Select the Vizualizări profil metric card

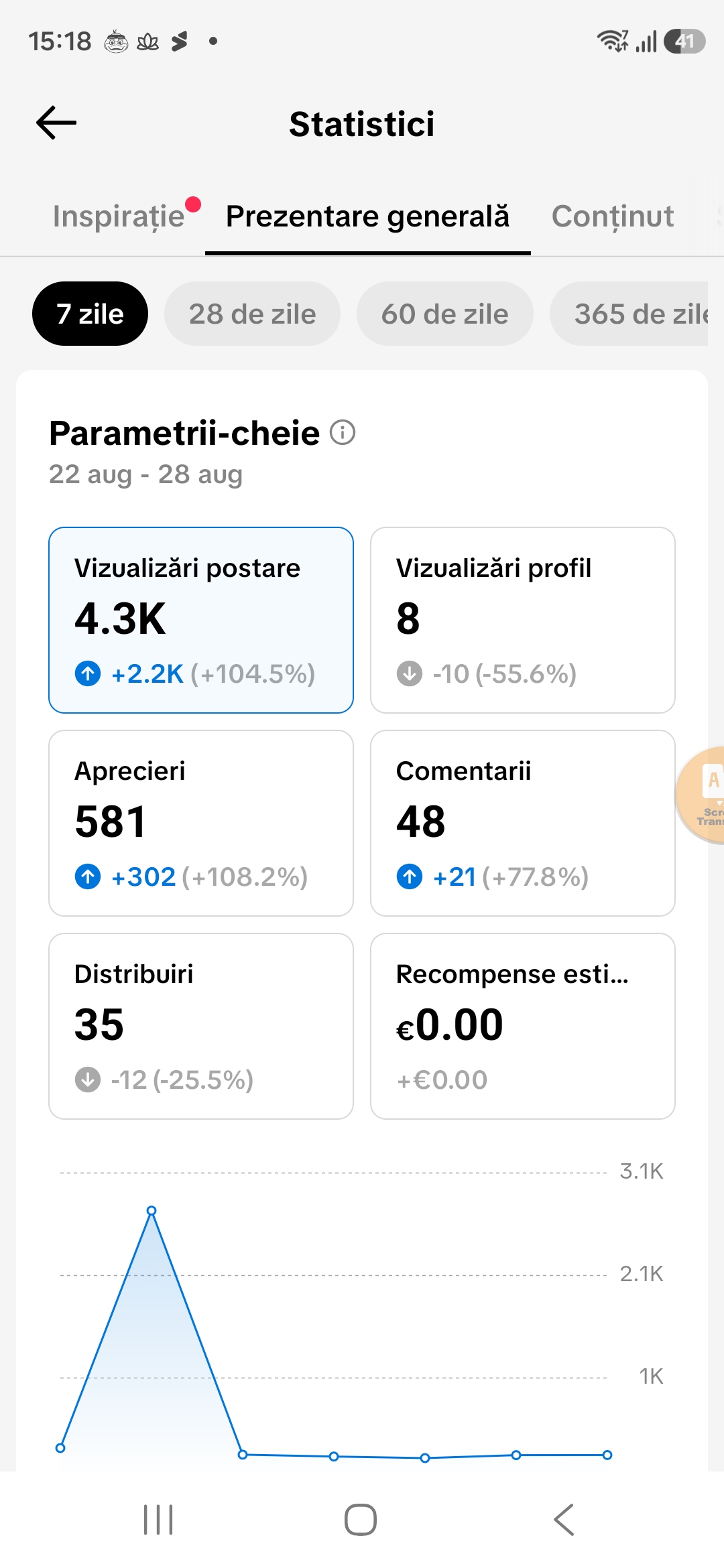(x=523, y=620)
